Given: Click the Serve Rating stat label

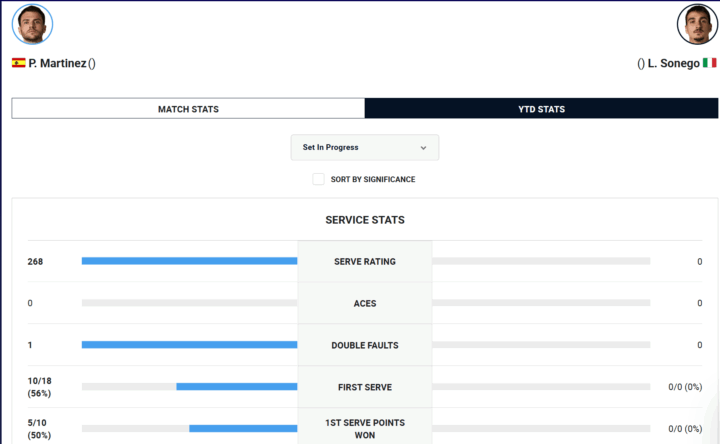Looking at the screenshot, I should coord(364,262).
